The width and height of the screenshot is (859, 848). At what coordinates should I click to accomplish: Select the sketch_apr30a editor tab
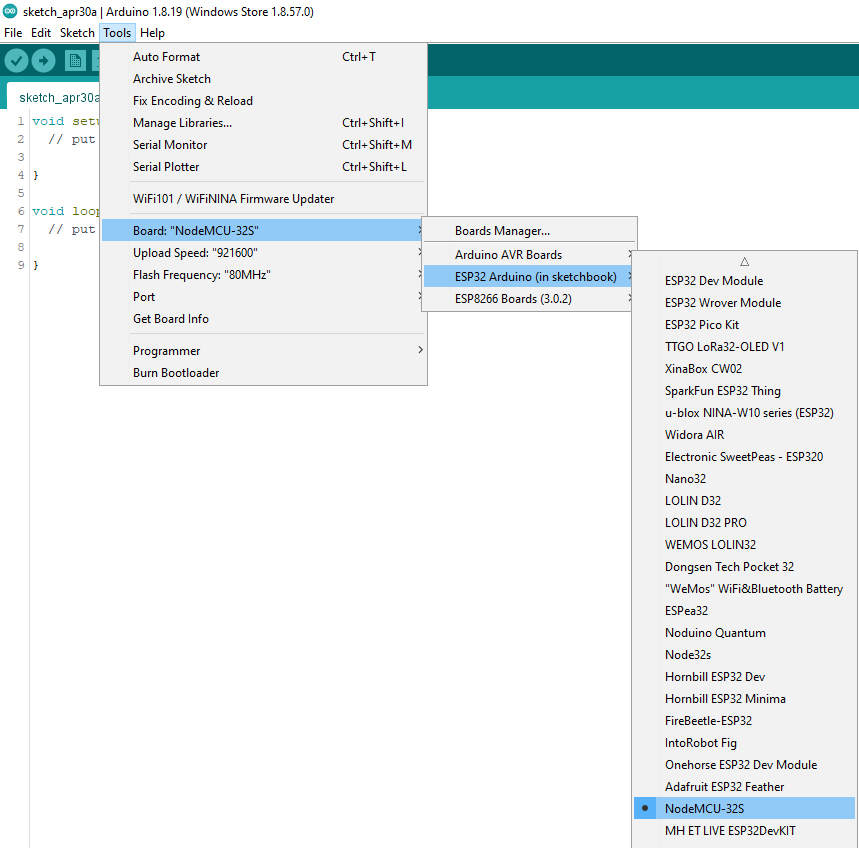[54, 98]
